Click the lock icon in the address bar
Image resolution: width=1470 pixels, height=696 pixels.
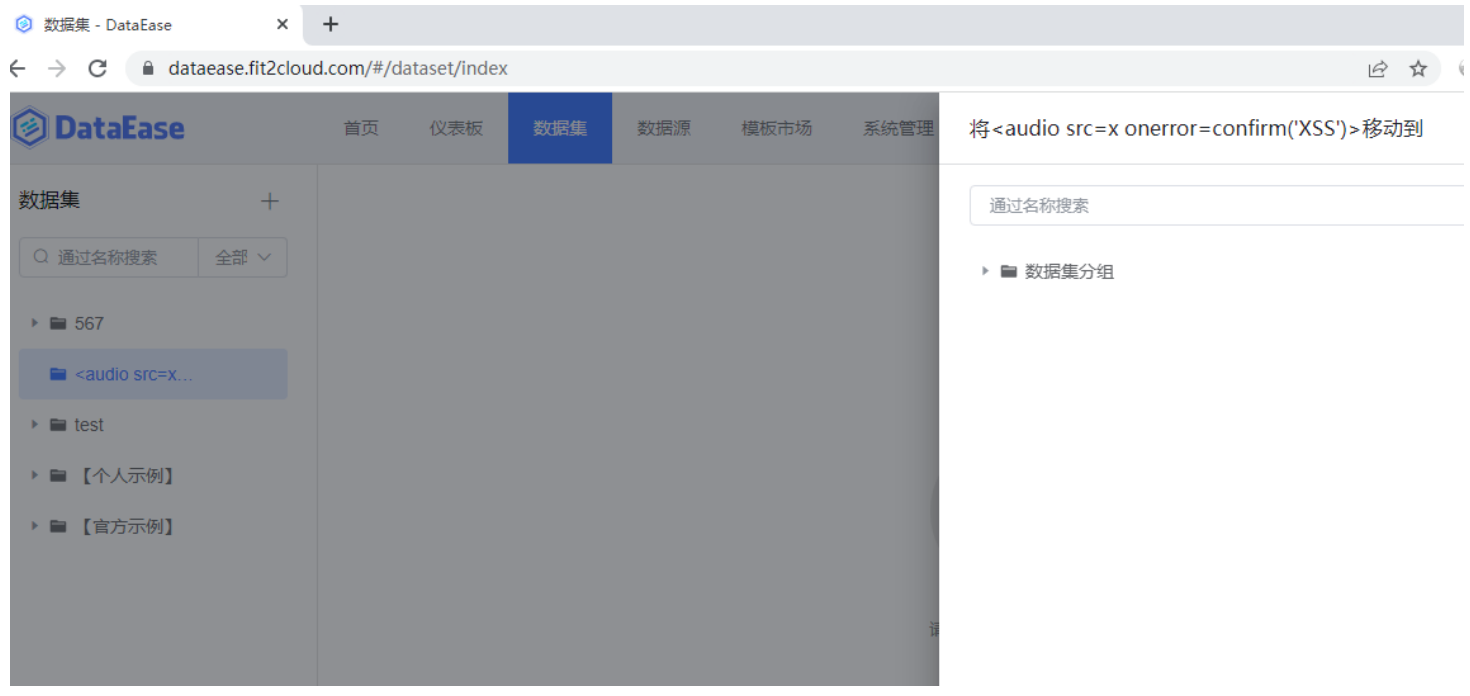pos(149,69)
